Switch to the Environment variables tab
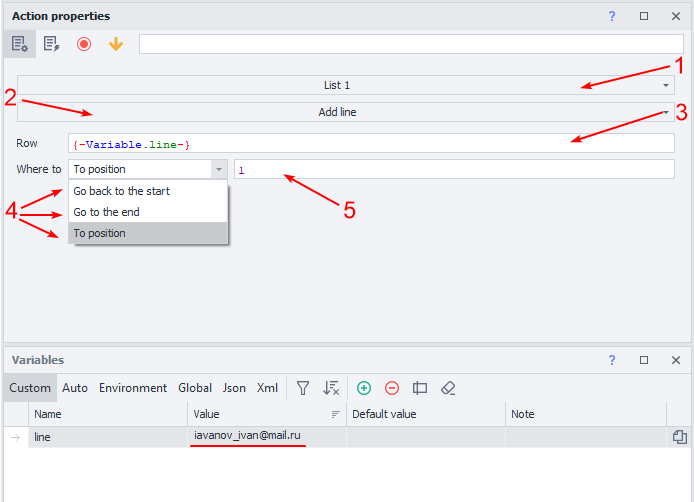This screenshot has width=694, height=502. coord(133,388)
